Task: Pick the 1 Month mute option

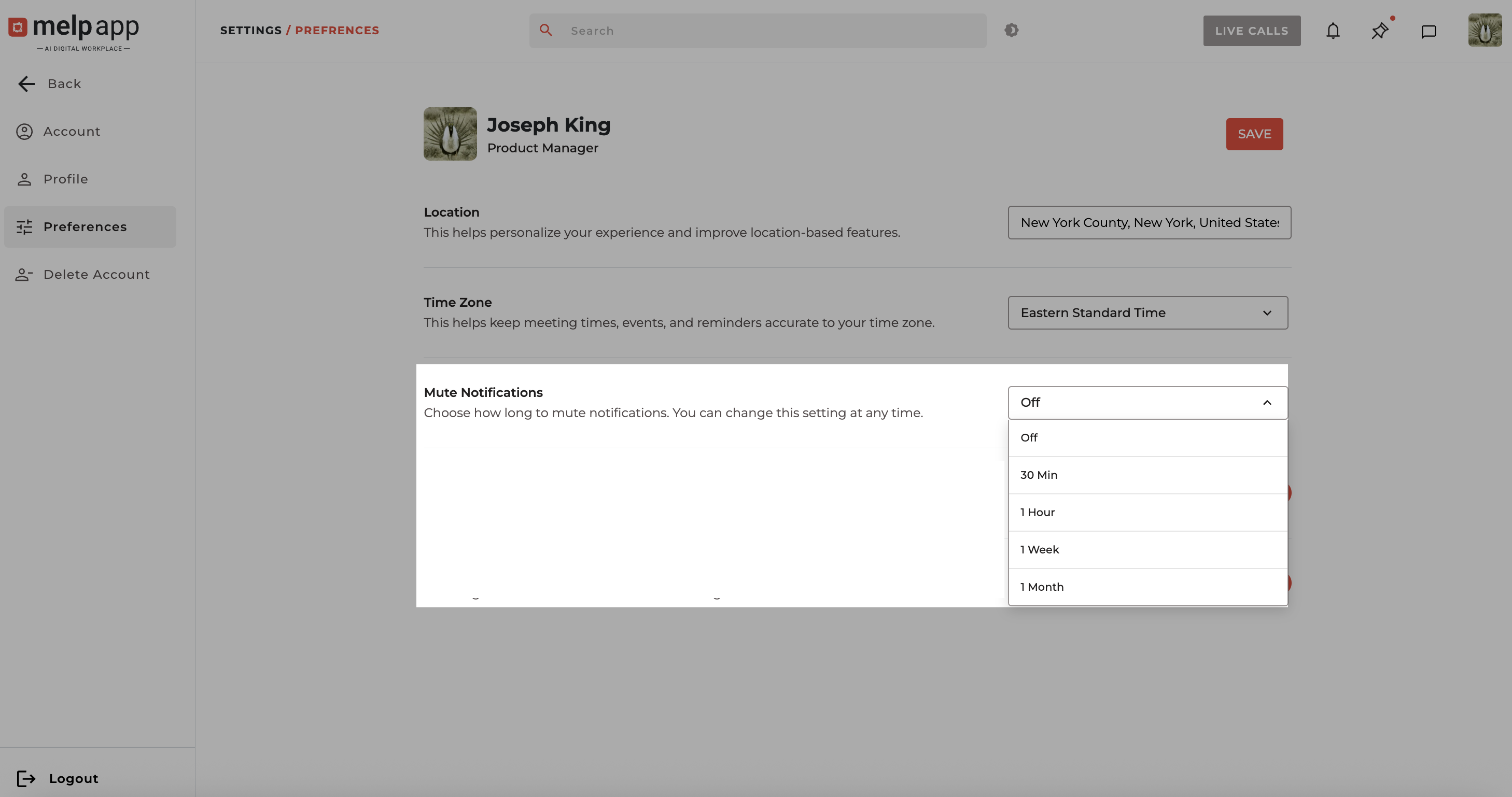Action: (x=1147, y=587)
